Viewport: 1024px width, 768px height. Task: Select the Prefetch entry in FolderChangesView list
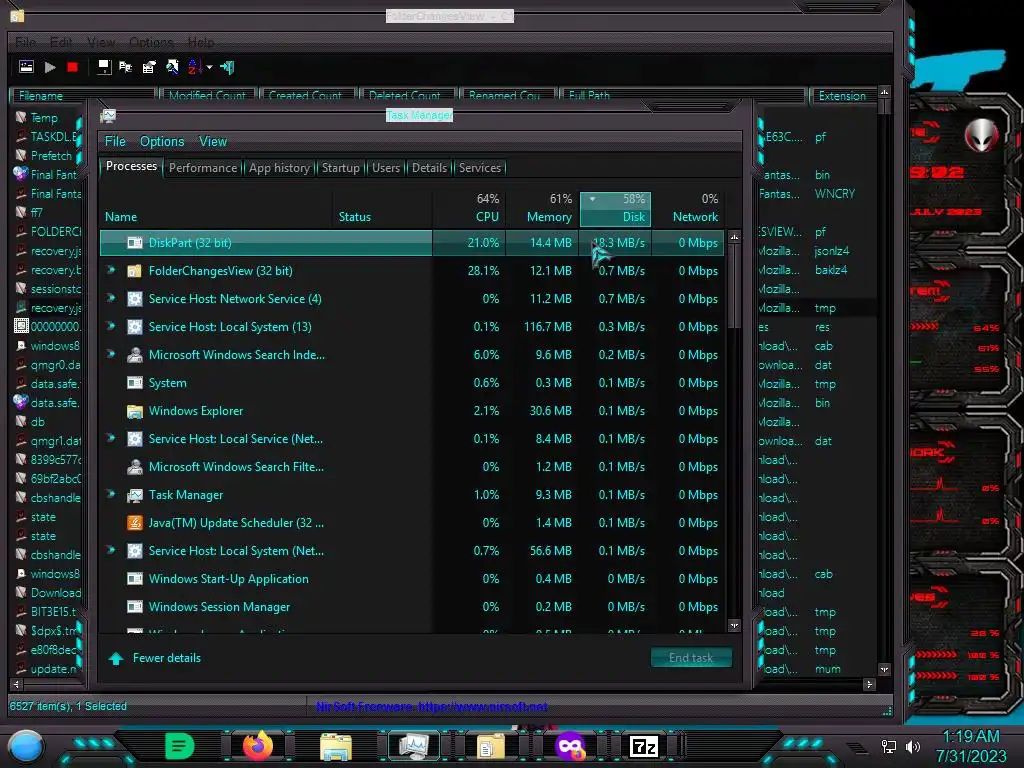(51, 156)
